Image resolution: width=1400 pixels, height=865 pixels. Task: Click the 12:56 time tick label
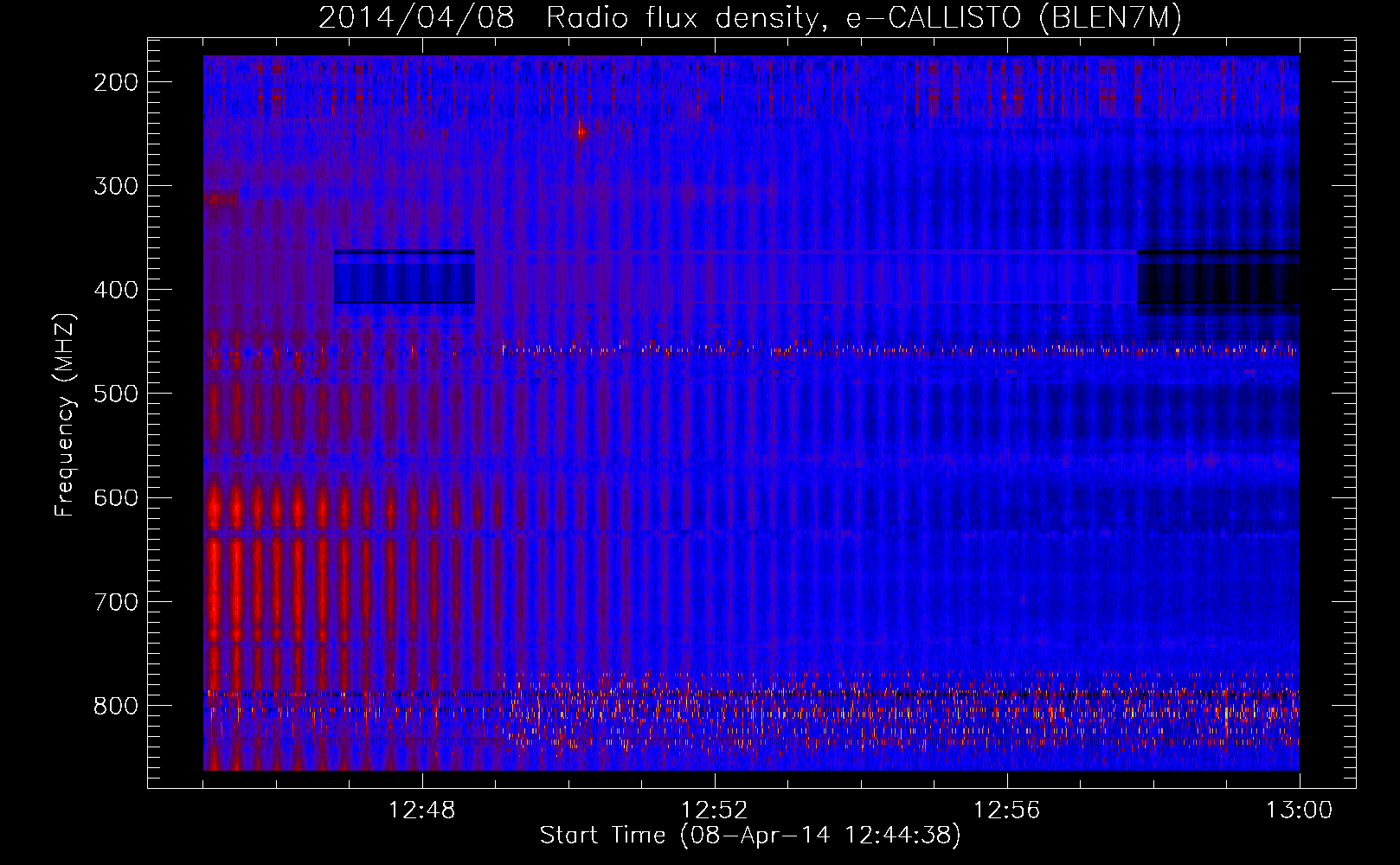(1007, 811)
